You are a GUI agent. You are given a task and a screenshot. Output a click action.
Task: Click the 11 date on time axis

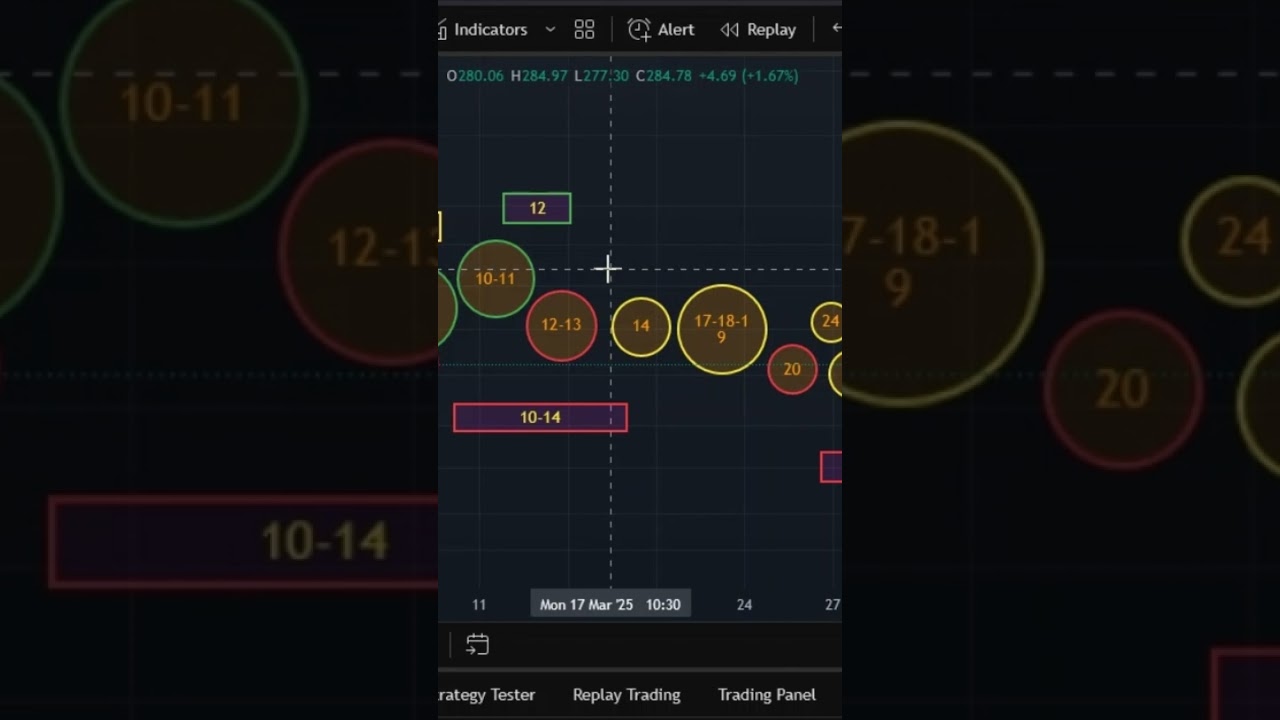click(x=479, y=605)
